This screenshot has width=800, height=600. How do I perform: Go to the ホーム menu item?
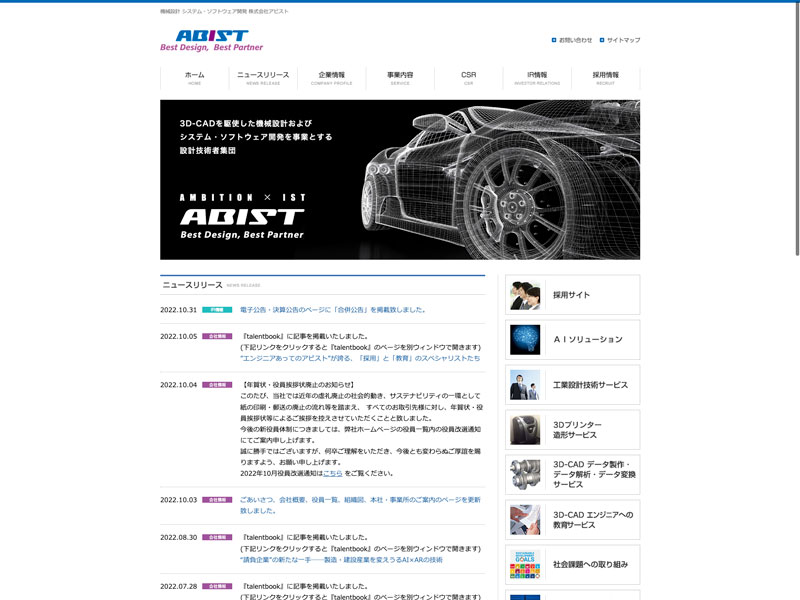coord(194,78)
